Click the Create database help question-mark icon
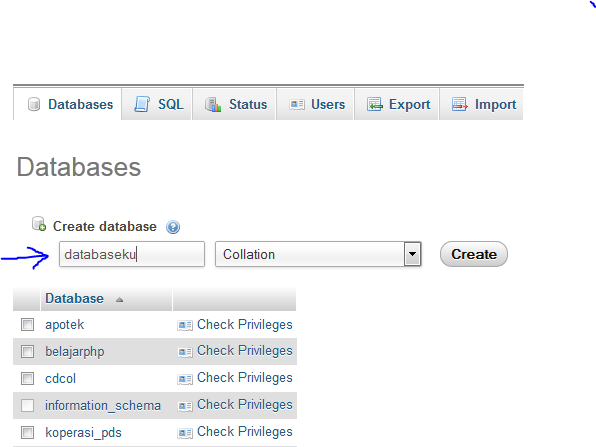The height and width of the screenshot is (447, 596). [173, 227]
